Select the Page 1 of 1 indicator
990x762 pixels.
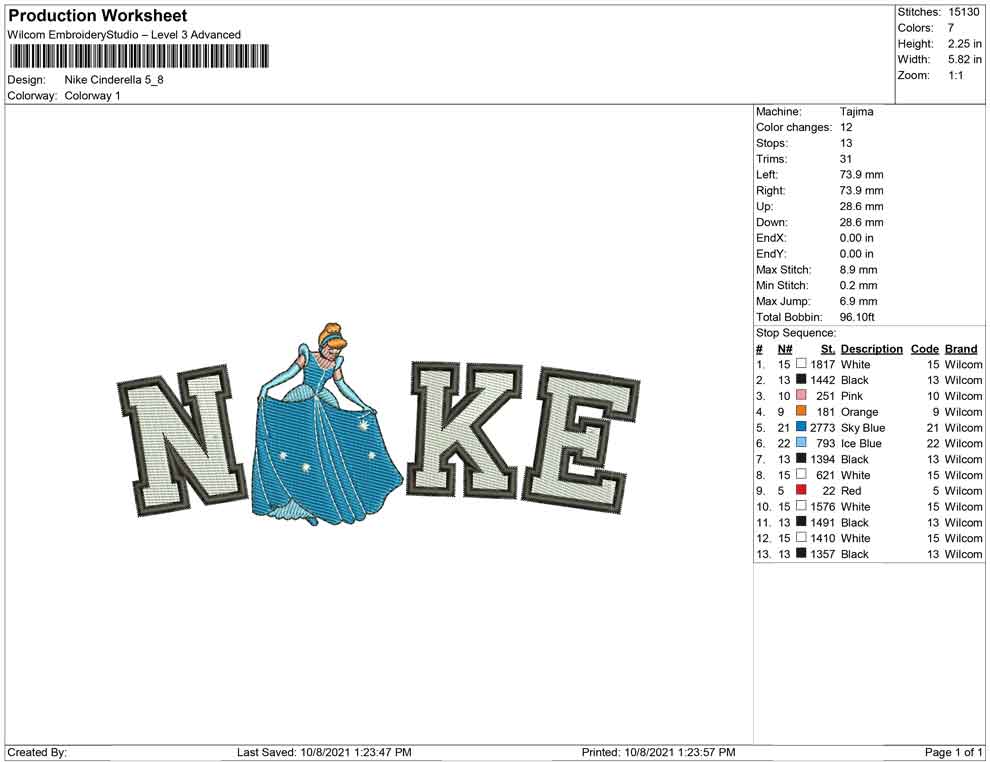pos(953,753)
